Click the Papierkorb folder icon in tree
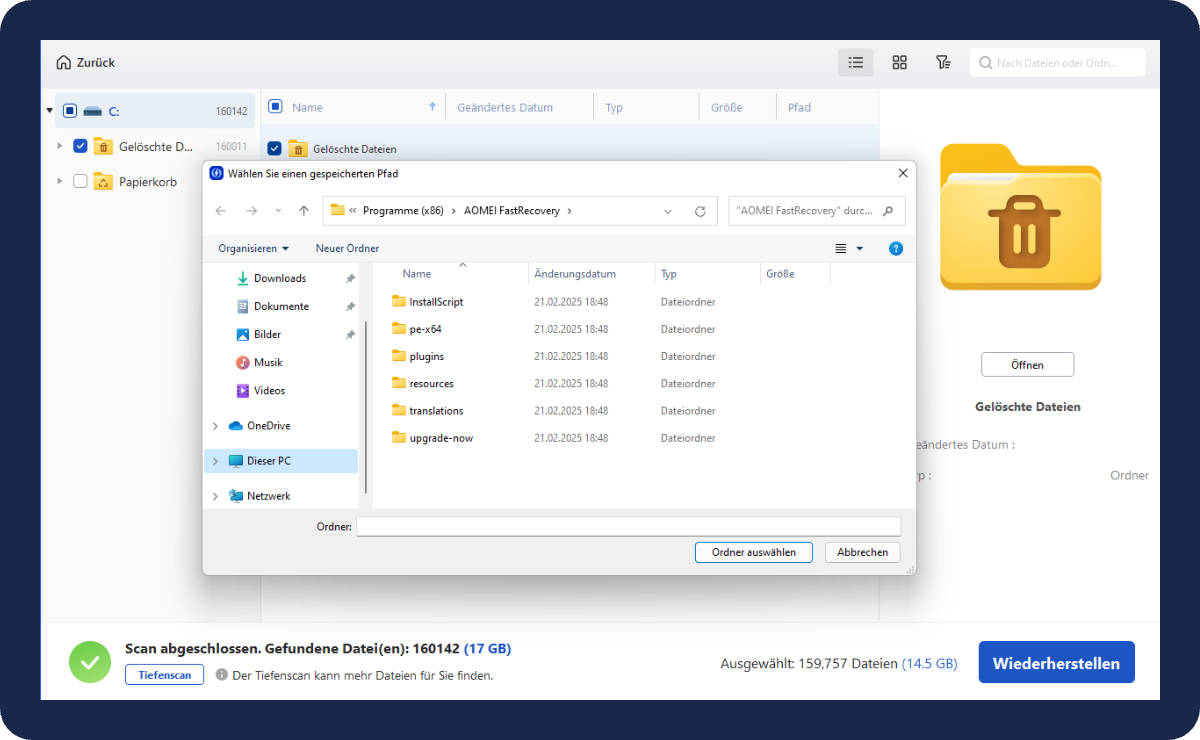Image resolution: width=1200 pixels, height=740 pixels. point(103,181)
